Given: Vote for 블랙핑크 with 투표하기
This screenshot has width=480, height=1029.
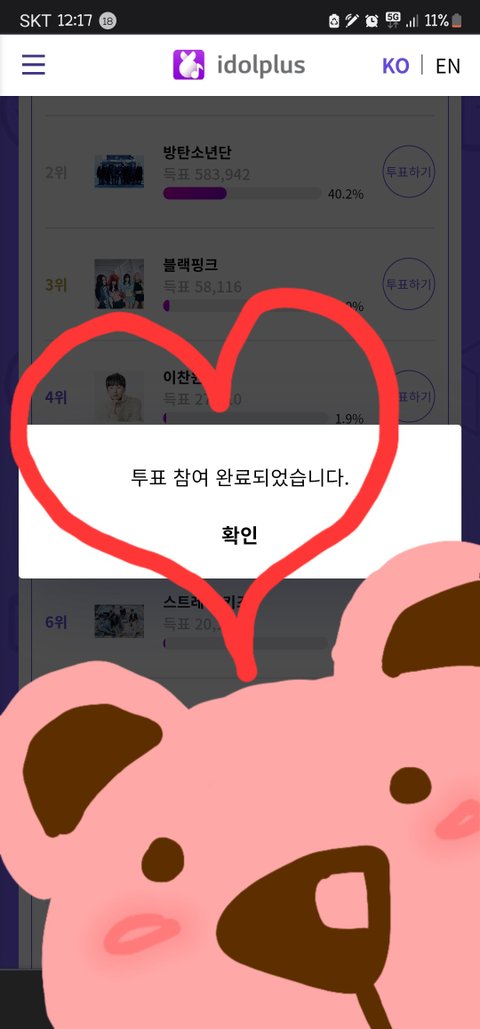Looking at the screenshot, I should 408,284.
